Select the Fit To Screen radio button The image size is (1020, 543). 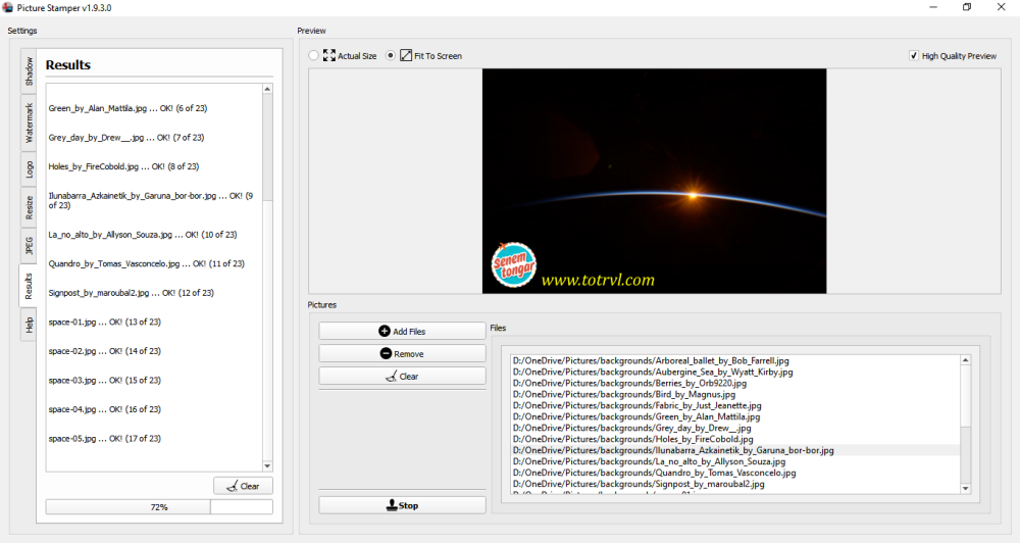pyautogui.click(x=390, y=56)
